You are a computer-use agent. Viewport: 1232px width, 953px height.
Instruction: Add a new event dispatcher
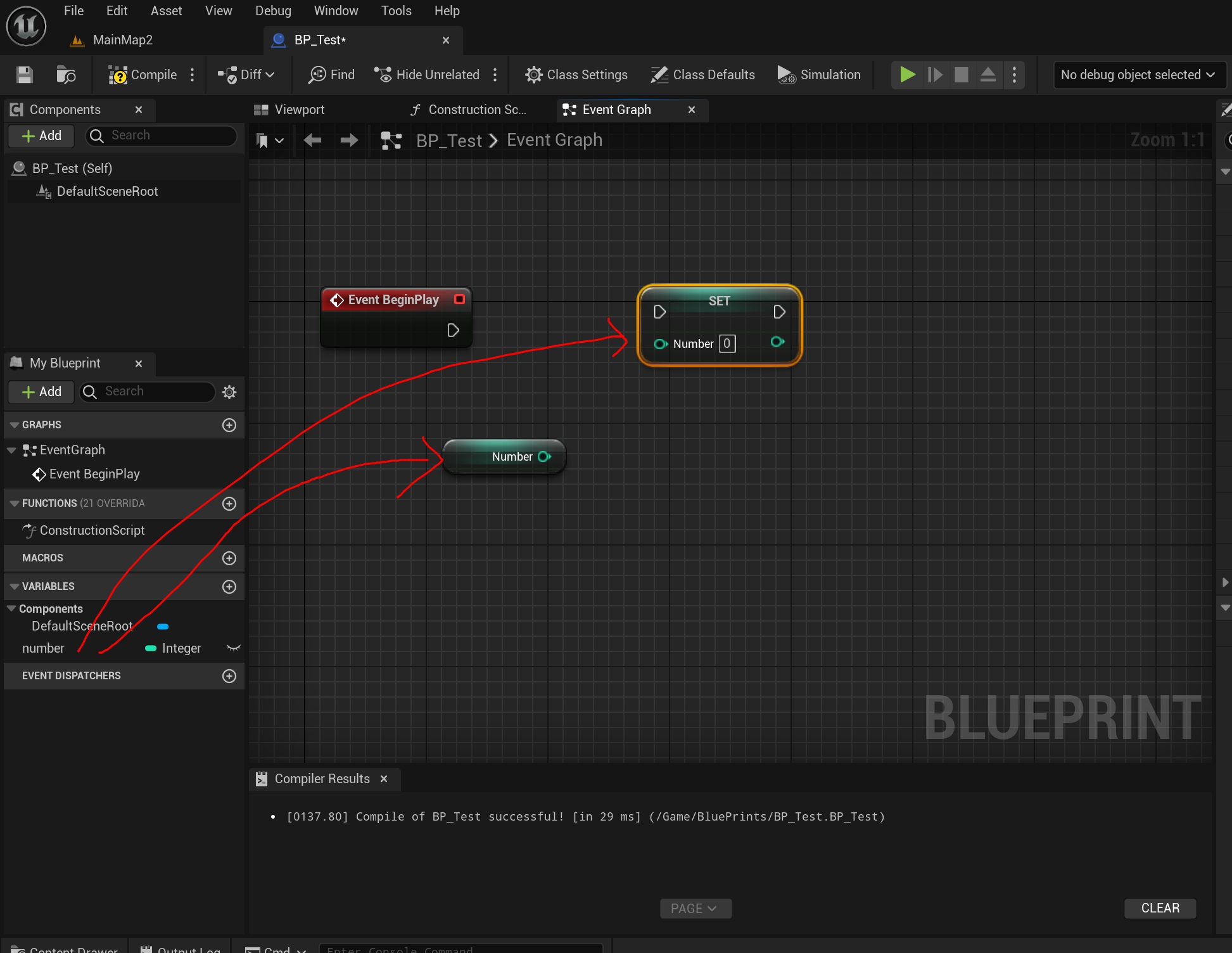click(229, 676)
